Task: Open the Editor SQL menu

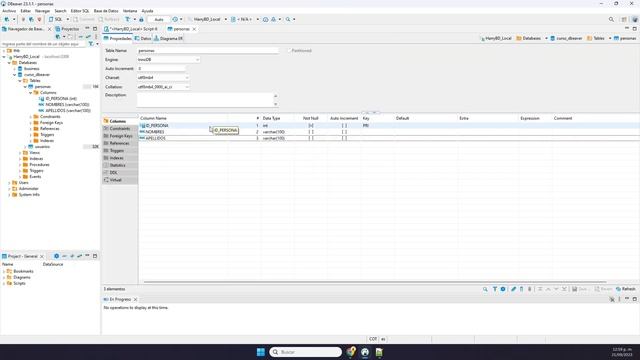Action: click(80, 11)
